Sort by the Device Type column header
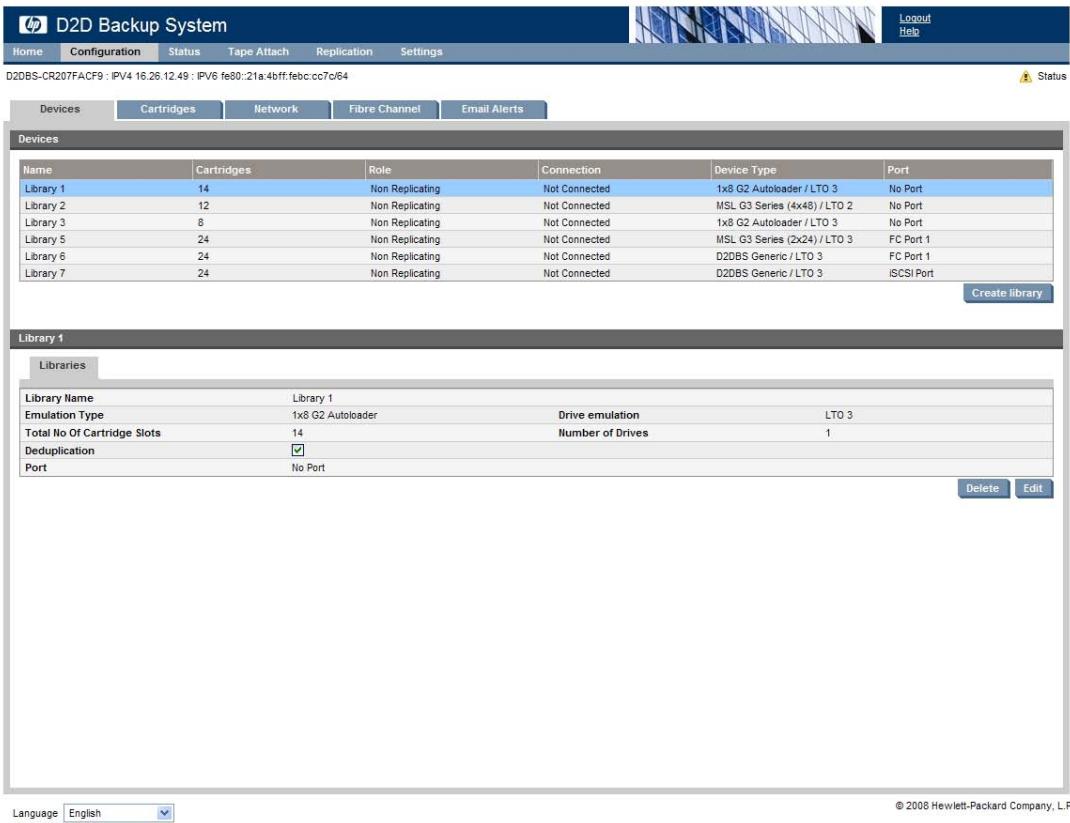Image resolution: width=1070 pixels, height=823 pixels. (x=796, y=170)
